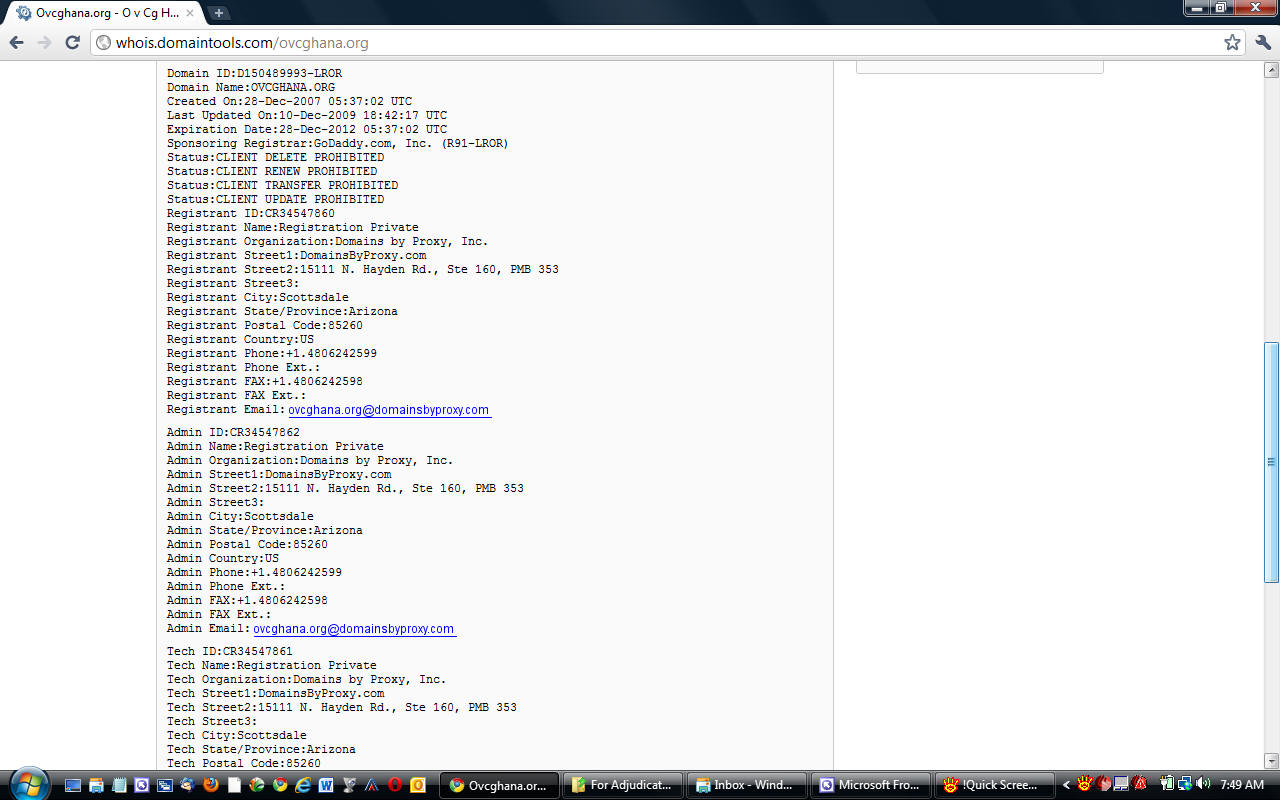Click the 'Domain Name:OVCGHANA.ORG' line
The width and height of the screenshot is (1280, 800).
pos(251,88)
